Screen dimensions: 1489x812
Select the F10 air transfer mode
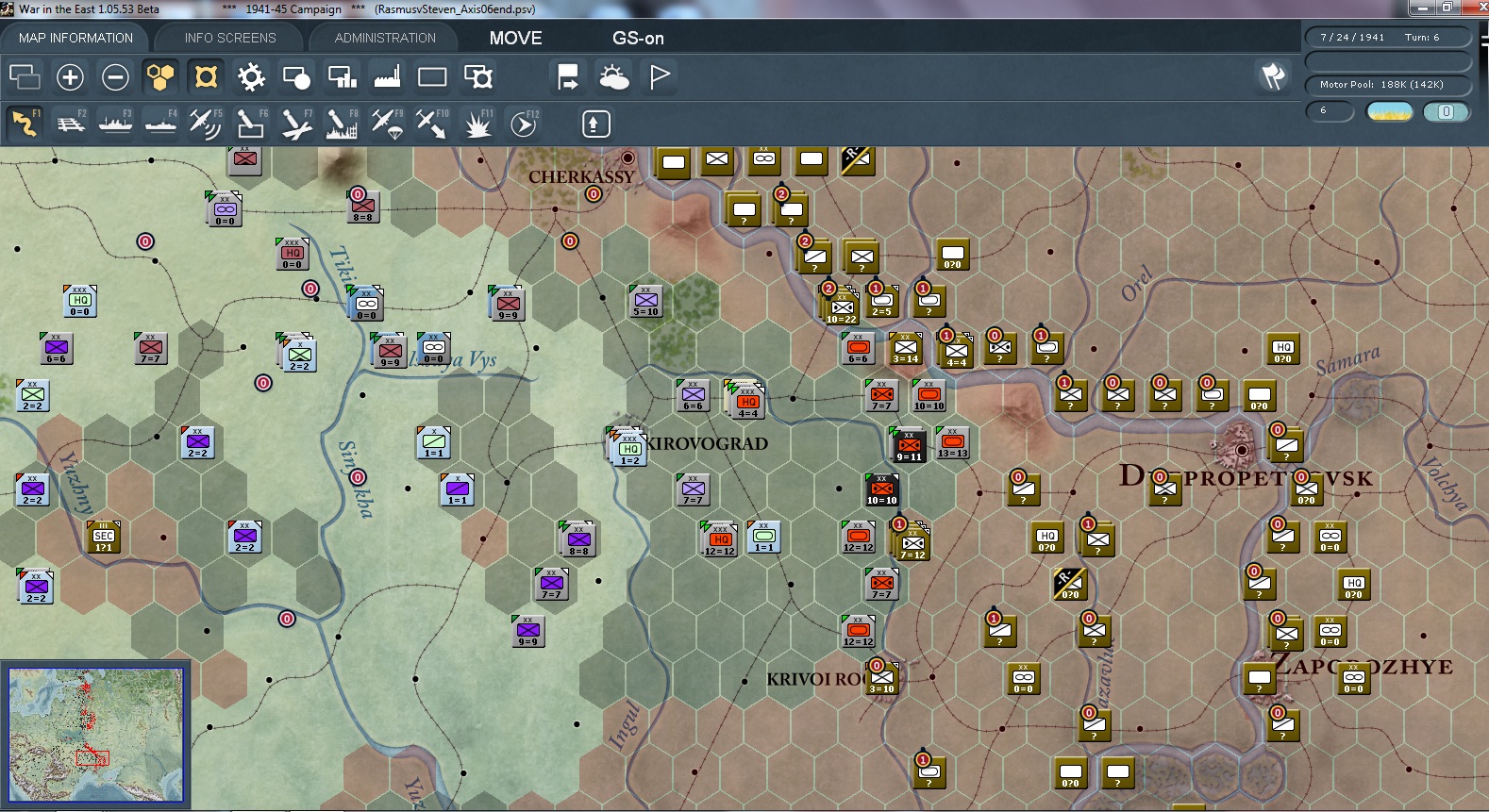432,124
